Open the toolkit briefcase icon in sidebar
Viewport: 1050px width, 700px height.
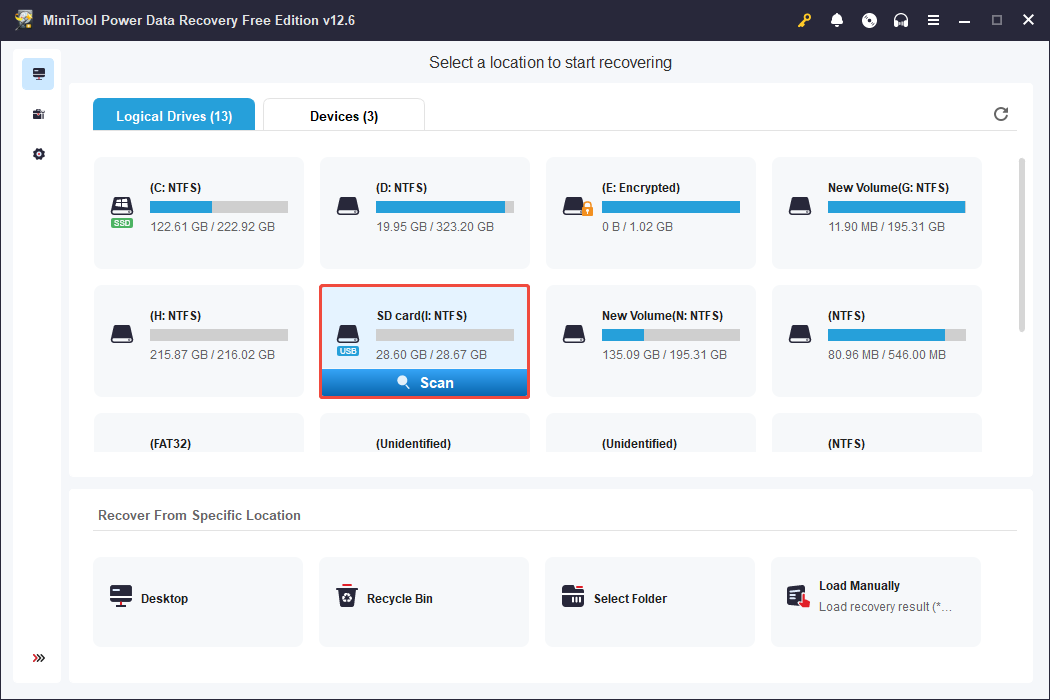[x=38, y=113]
